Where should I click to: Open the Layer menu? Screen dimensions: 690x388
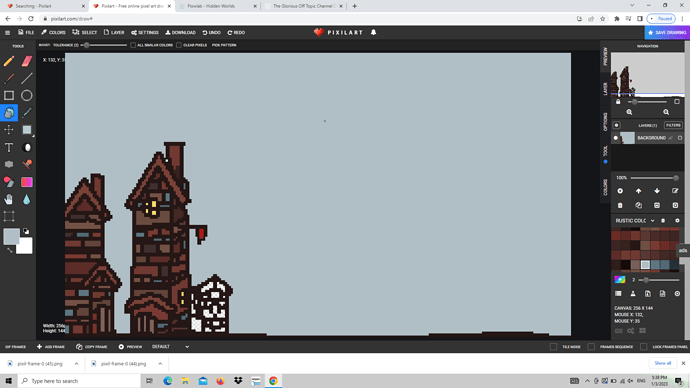pos(114,33)
